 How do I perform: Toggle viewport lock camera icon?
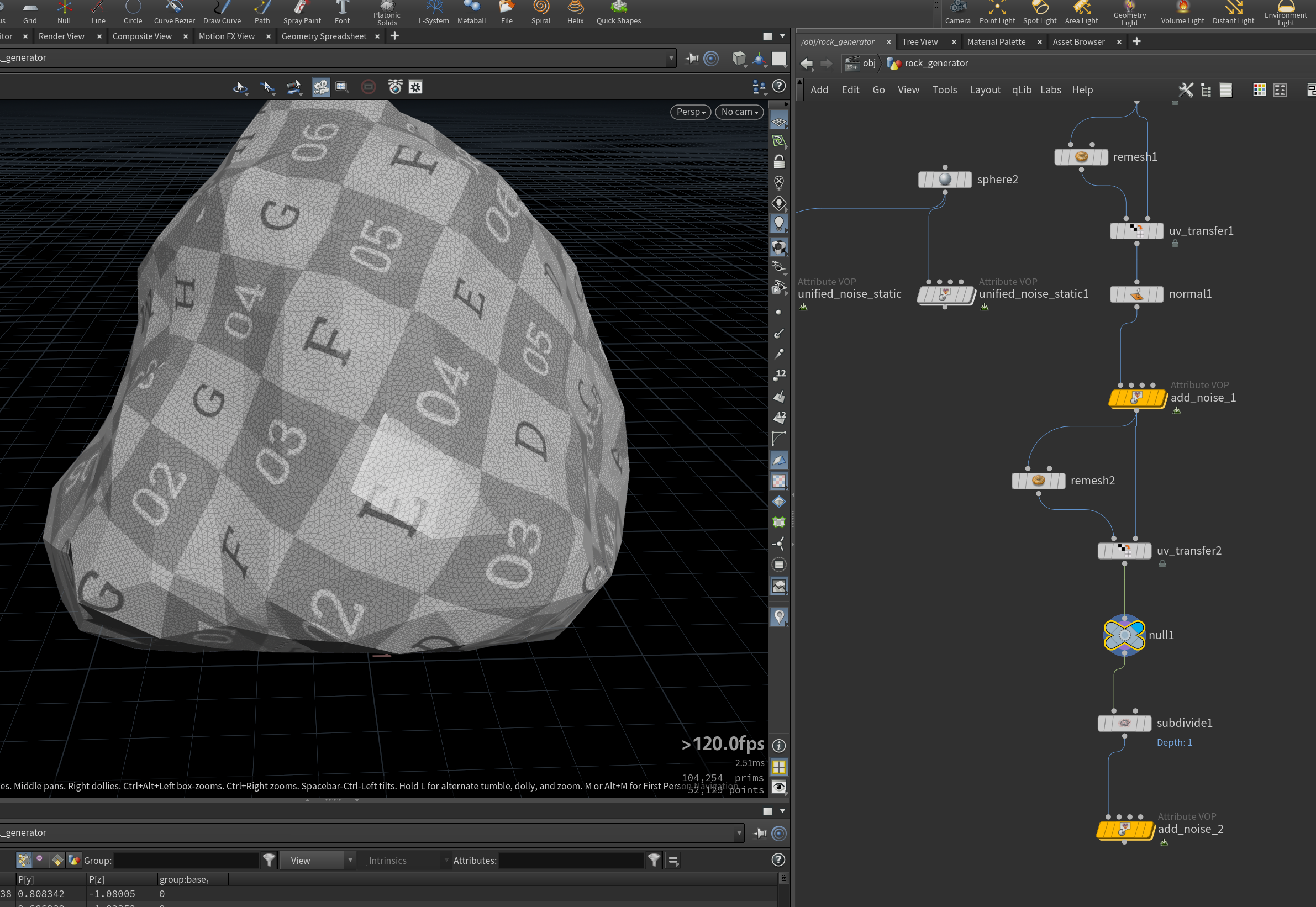click(779, 162)
